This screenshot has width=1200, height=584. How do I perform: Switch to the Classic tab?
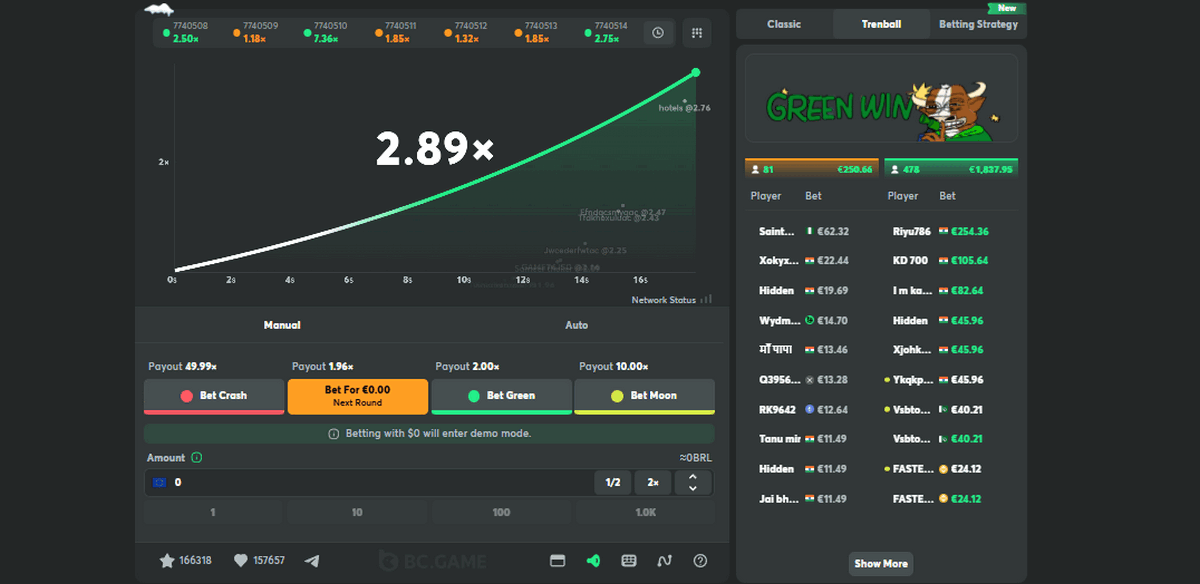784,24
